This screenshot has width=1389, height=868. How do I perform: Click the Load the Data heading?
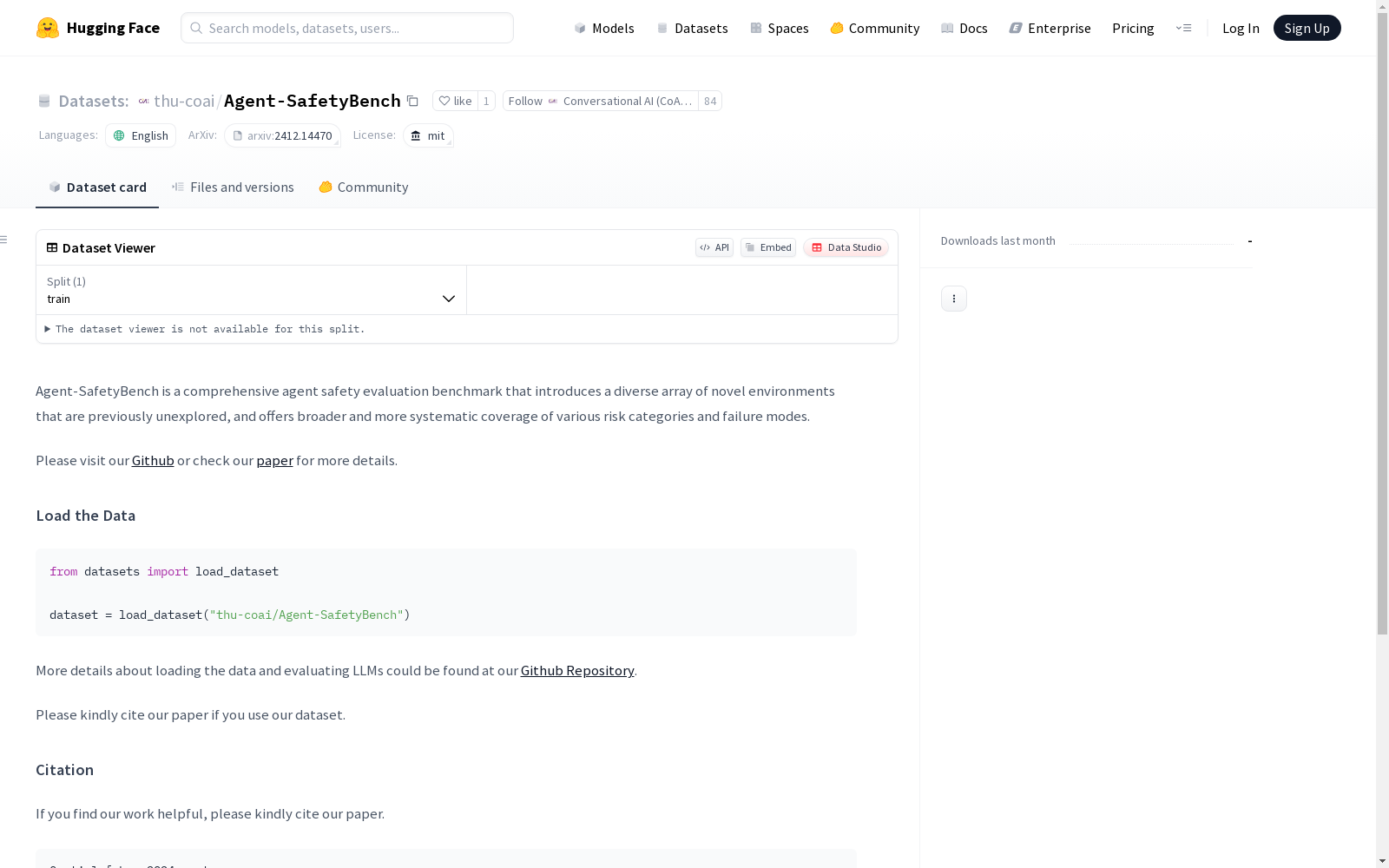[x=85, y=516]
